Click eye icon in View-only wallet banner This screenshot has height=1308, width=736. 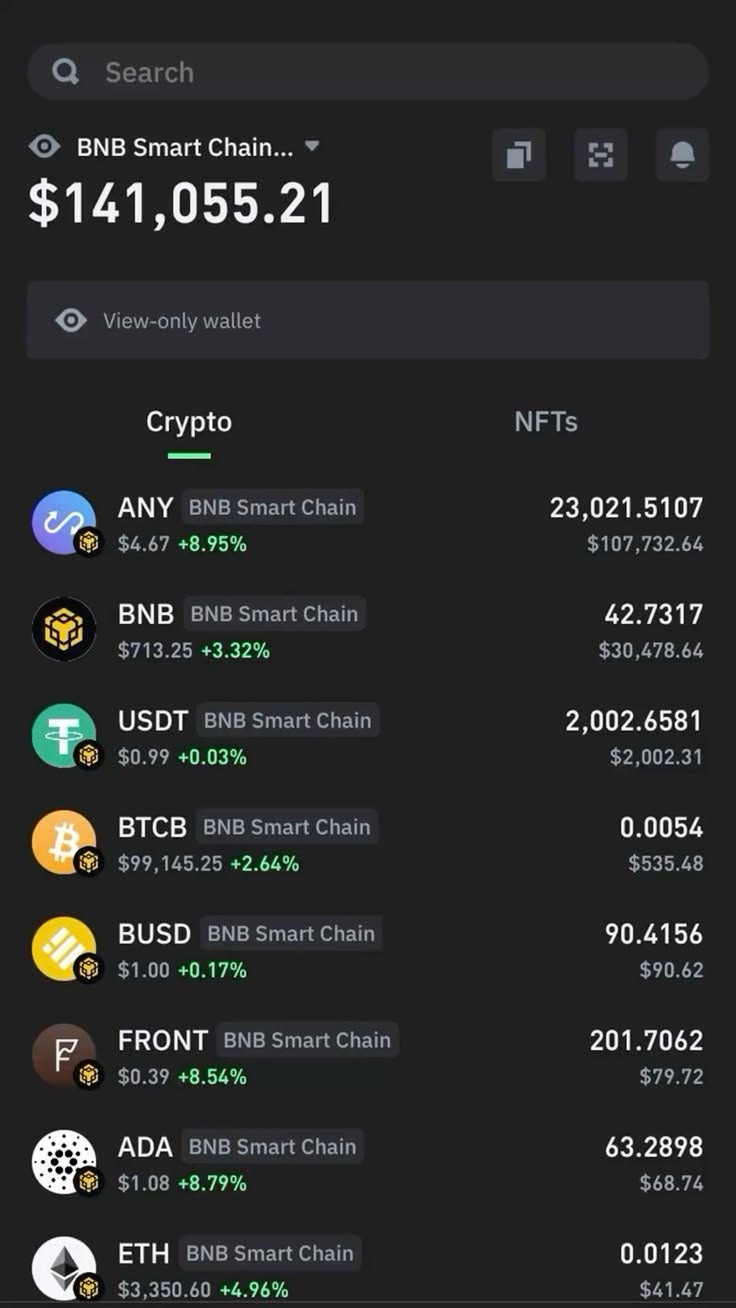71,320
